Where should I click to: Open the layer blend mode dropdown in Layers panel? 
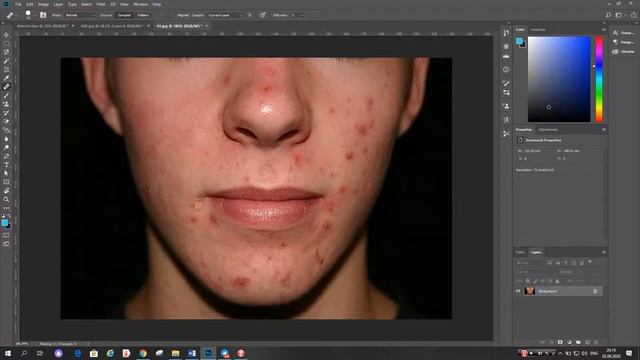[x=537, y=272]
